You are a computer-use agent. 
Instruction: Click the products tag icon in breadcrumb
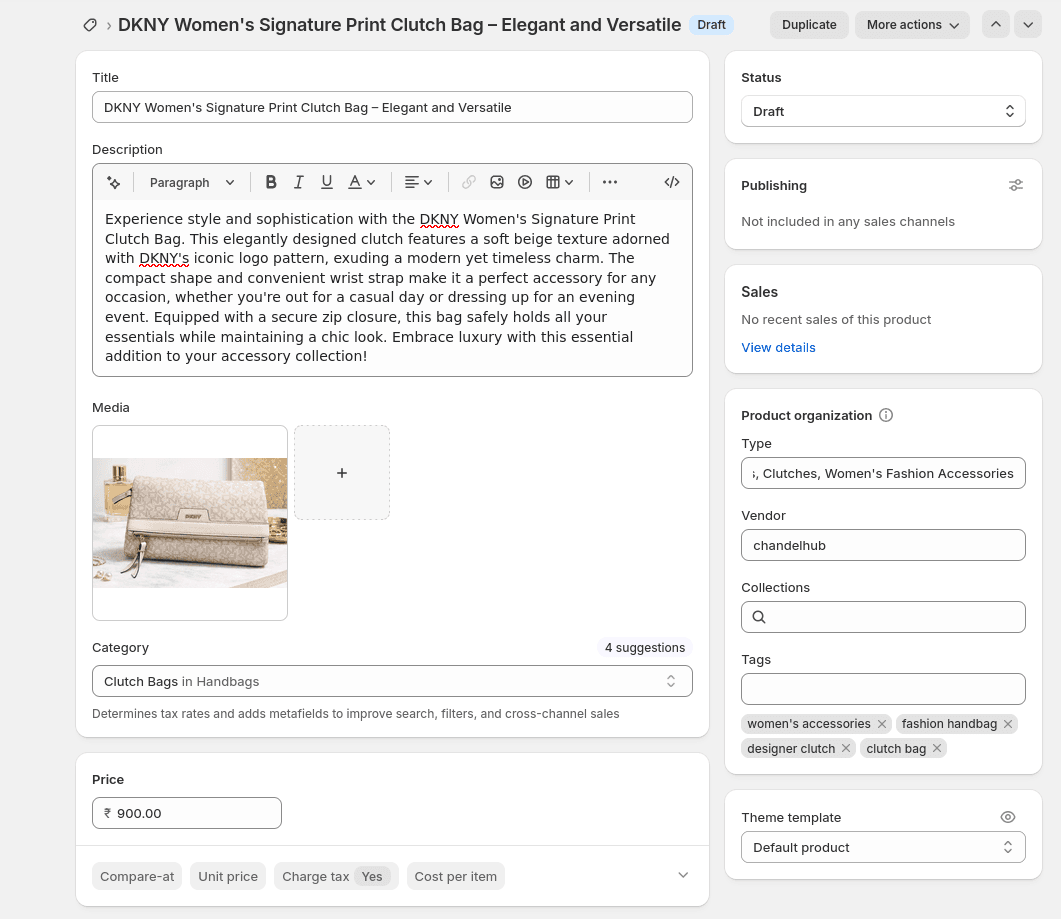pos(90,25)
